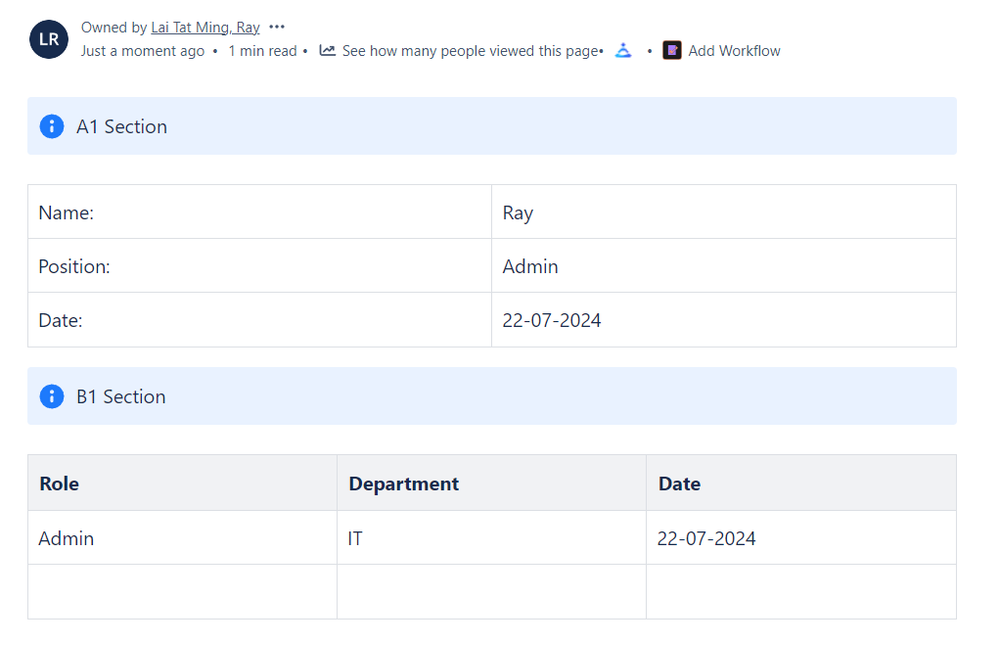Click the A1 Section info icon
999x650 pixels.
[52, 127]
